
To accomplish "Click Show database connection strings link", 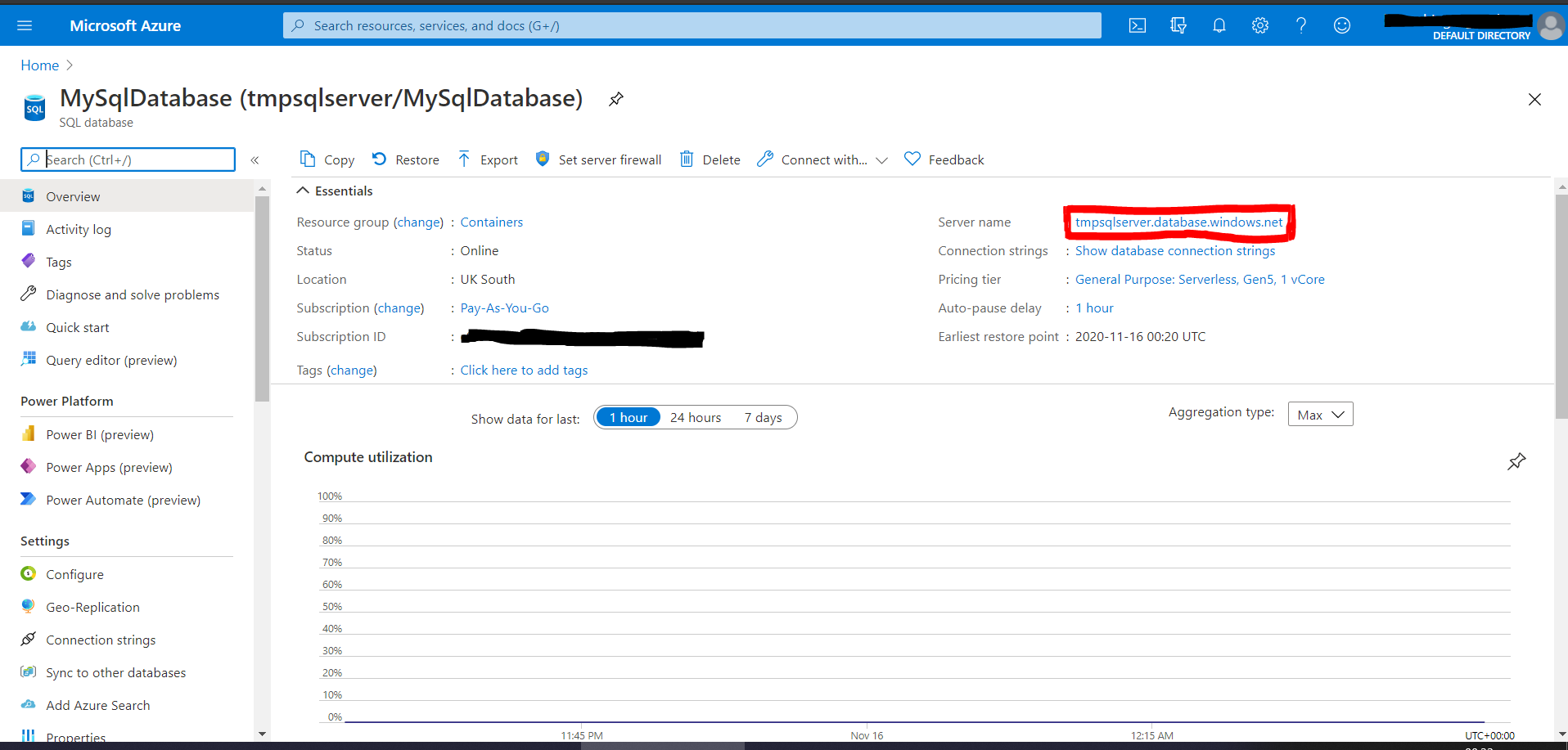I will (1174, 250).
